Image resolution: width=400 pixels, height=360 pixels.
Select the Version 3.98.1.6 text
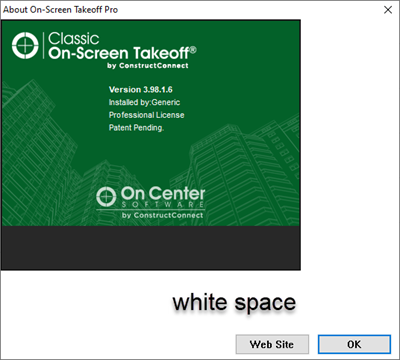tap(140, 90)
